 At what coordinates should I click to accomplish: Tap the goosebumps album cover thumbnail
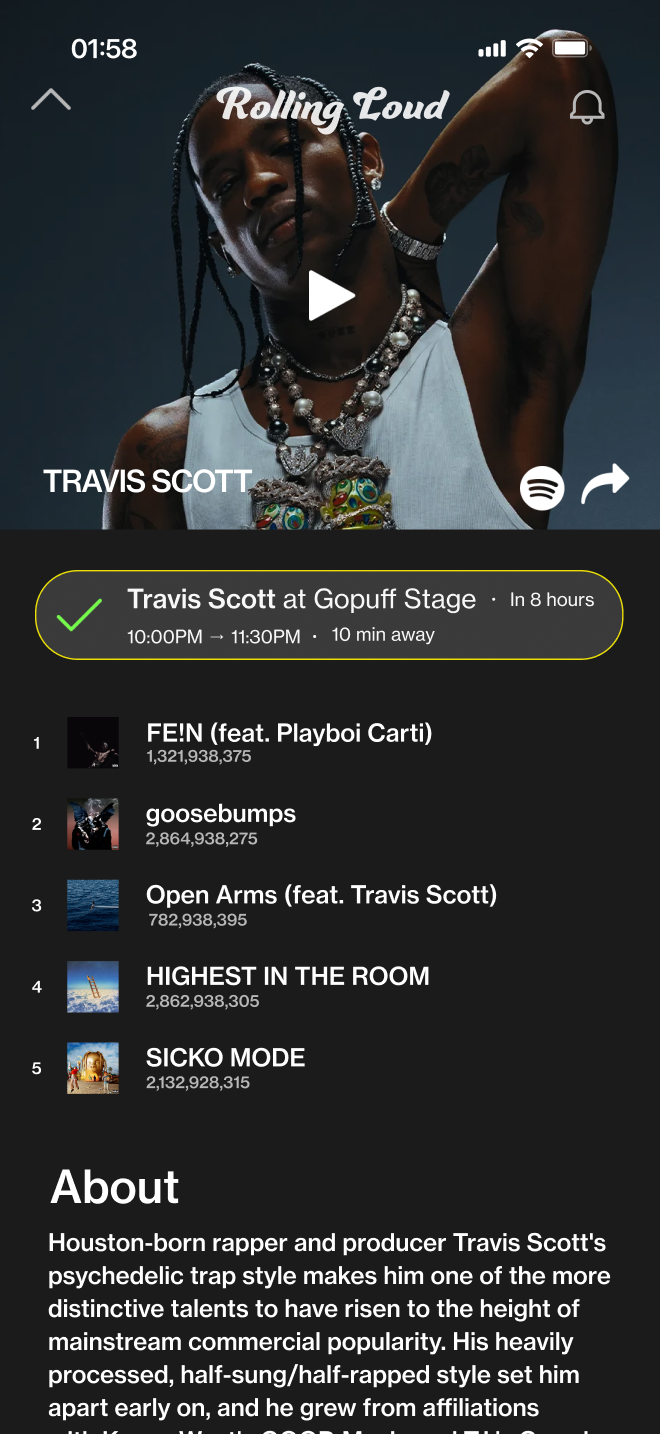pyautogui.click(x=93, y=824)
